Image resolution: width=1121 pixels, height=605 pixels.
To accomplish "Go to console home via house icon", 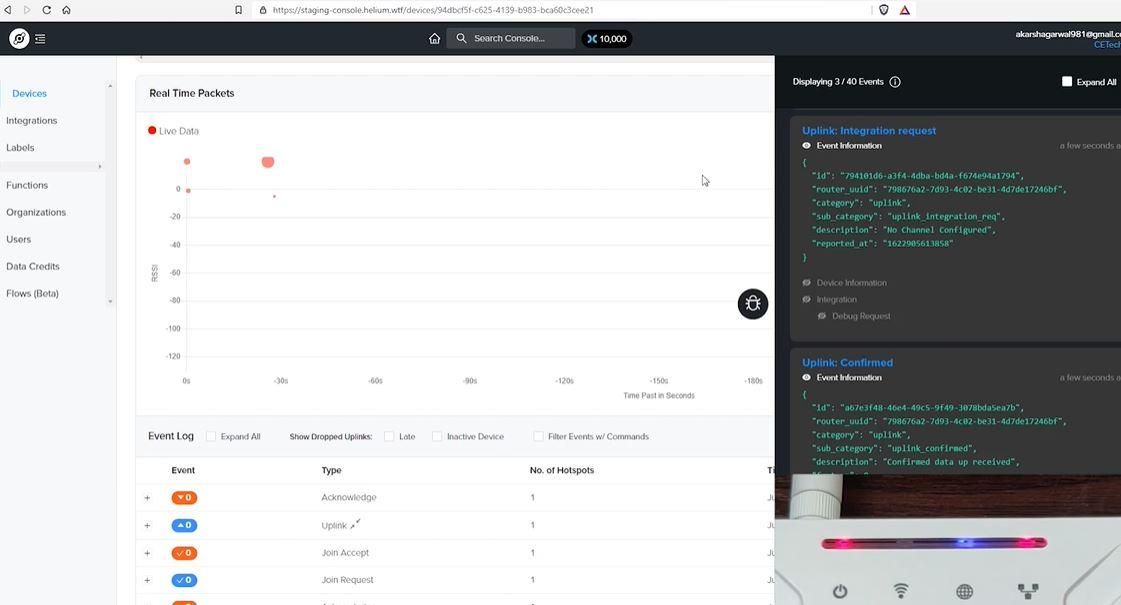I will 434,39.
